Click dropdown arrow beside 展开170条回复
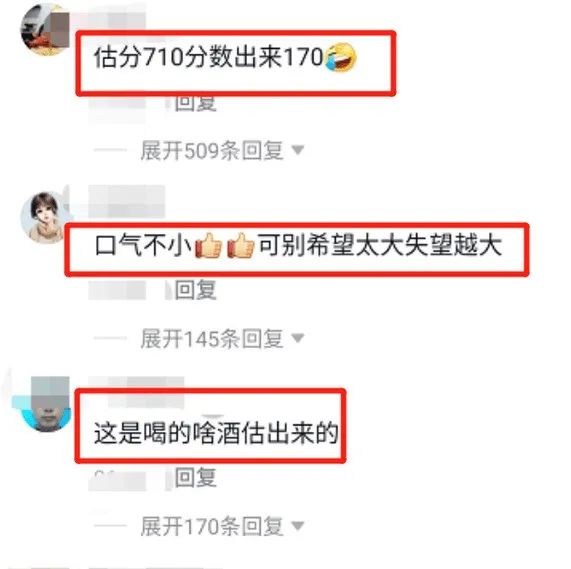The height and width of the screenshot is (569, 571). 298,526
